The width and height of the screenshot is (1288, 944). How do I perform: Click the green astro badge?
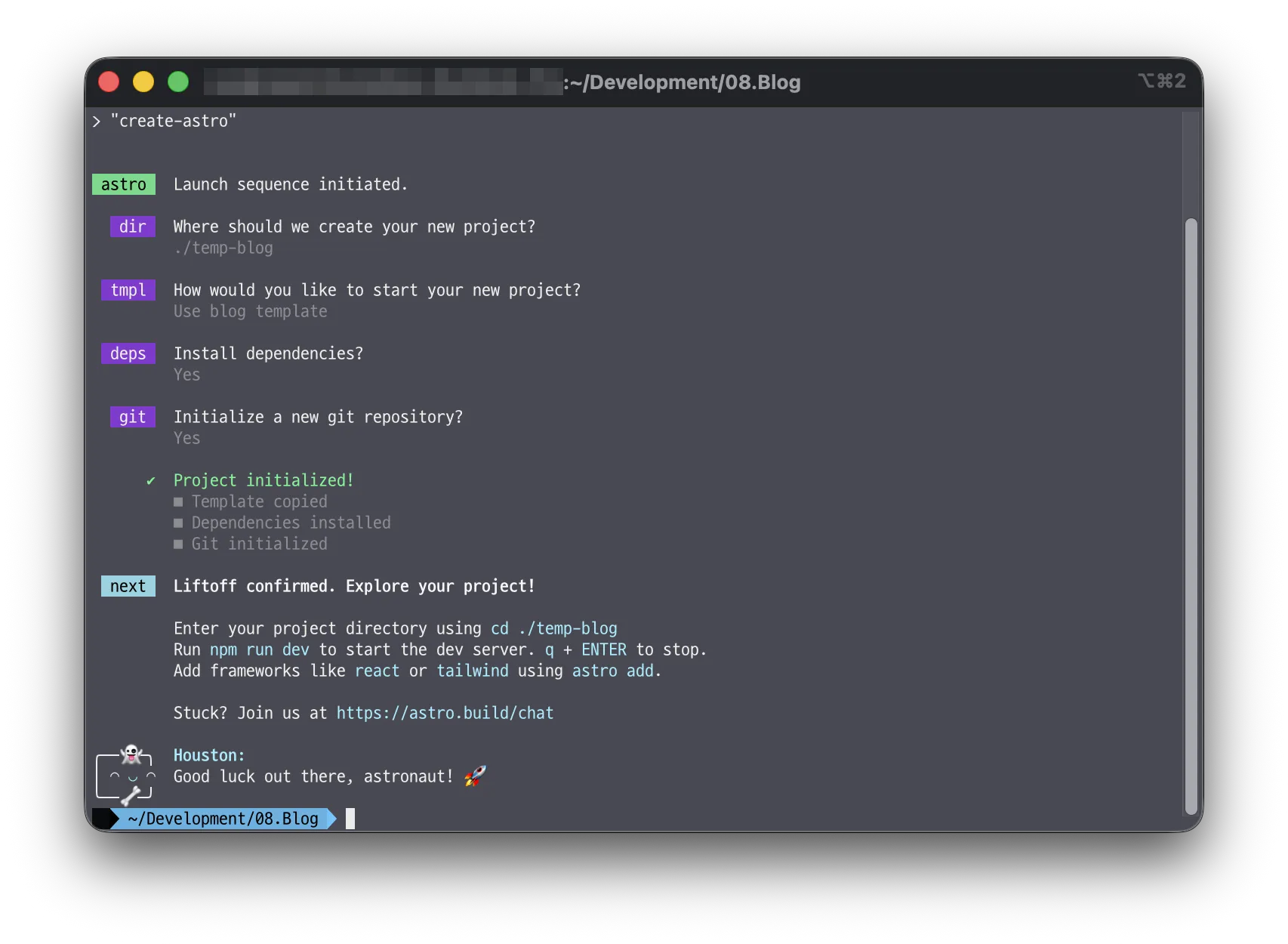tap(124, 184)
